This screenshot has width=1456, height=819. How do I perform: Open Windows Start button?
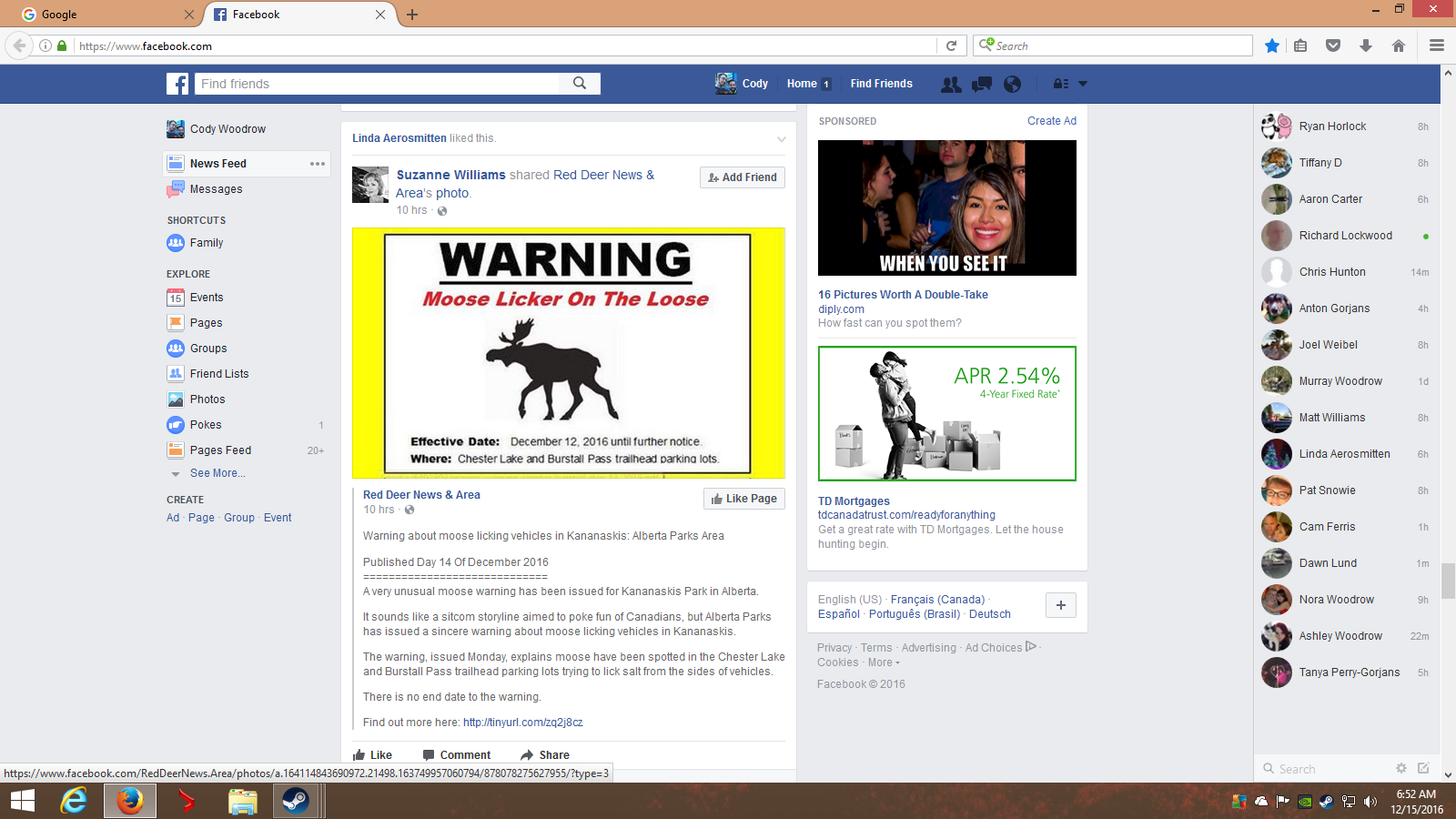(x=22, y=801)
